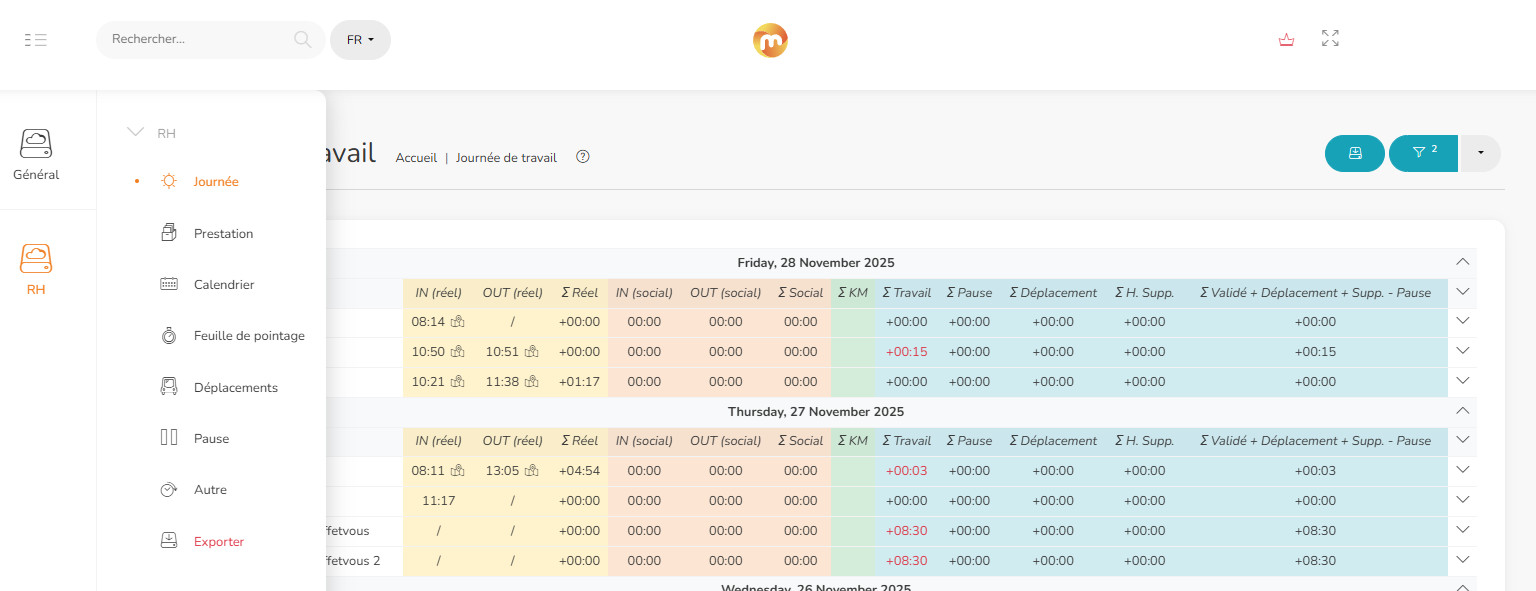Screen dimensions: 1536x591
Task: Toggle fullscreen mode icon
Action: 1330,39
